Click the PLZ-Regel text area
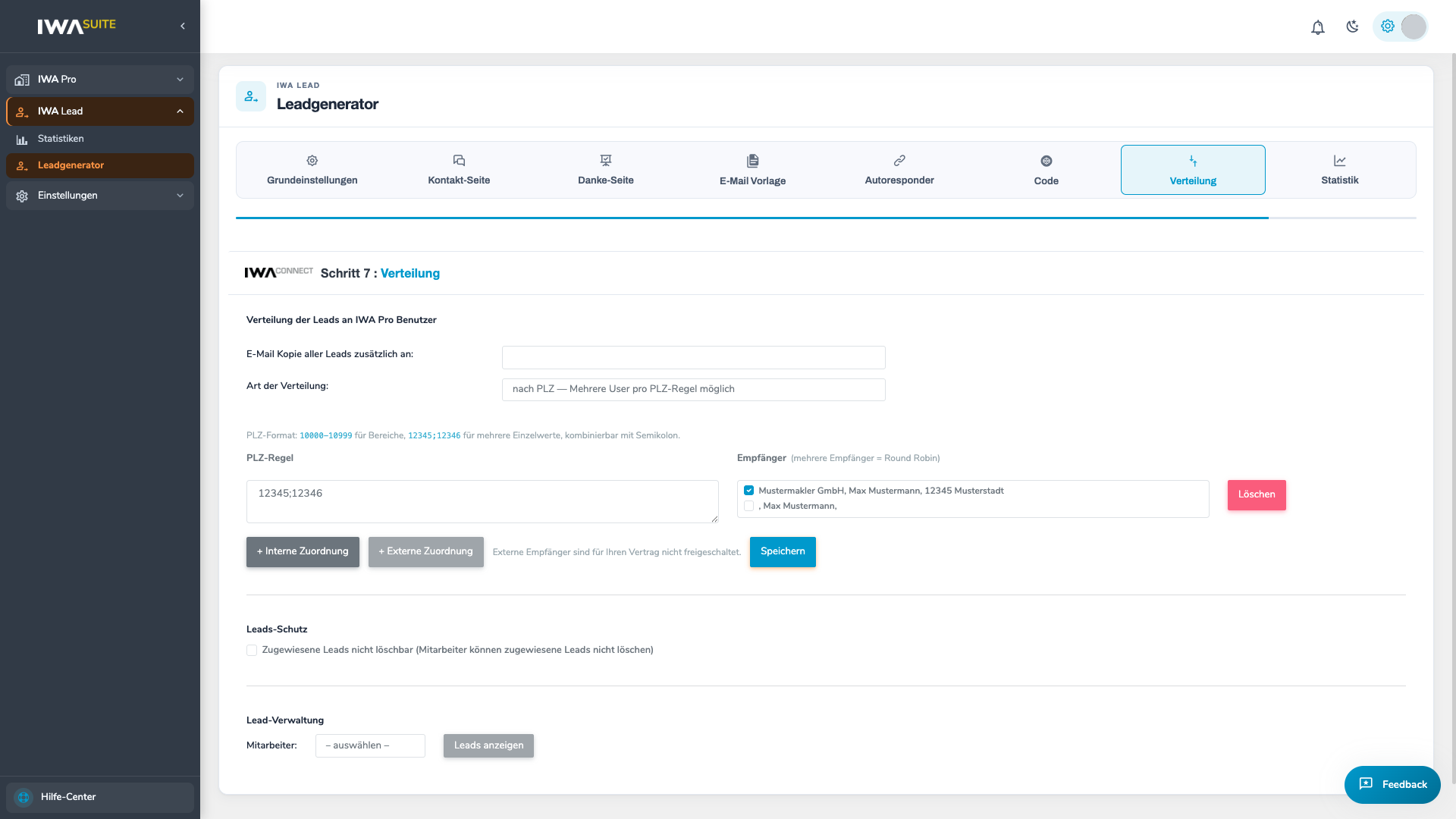This screenshot has height=819, width=1456. (482, 501)
